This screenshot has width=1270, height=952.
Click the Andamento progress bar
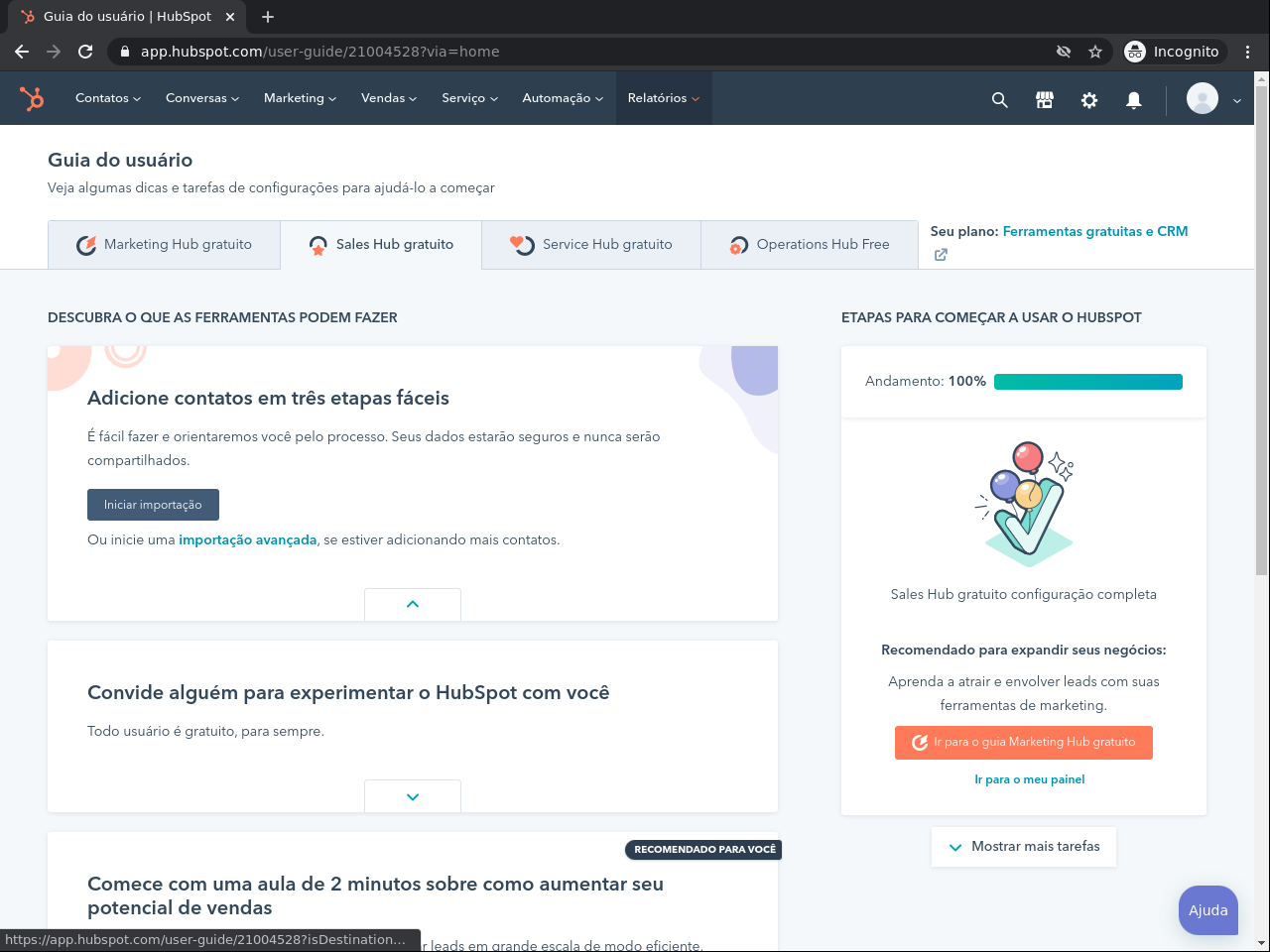[1088, 382]
